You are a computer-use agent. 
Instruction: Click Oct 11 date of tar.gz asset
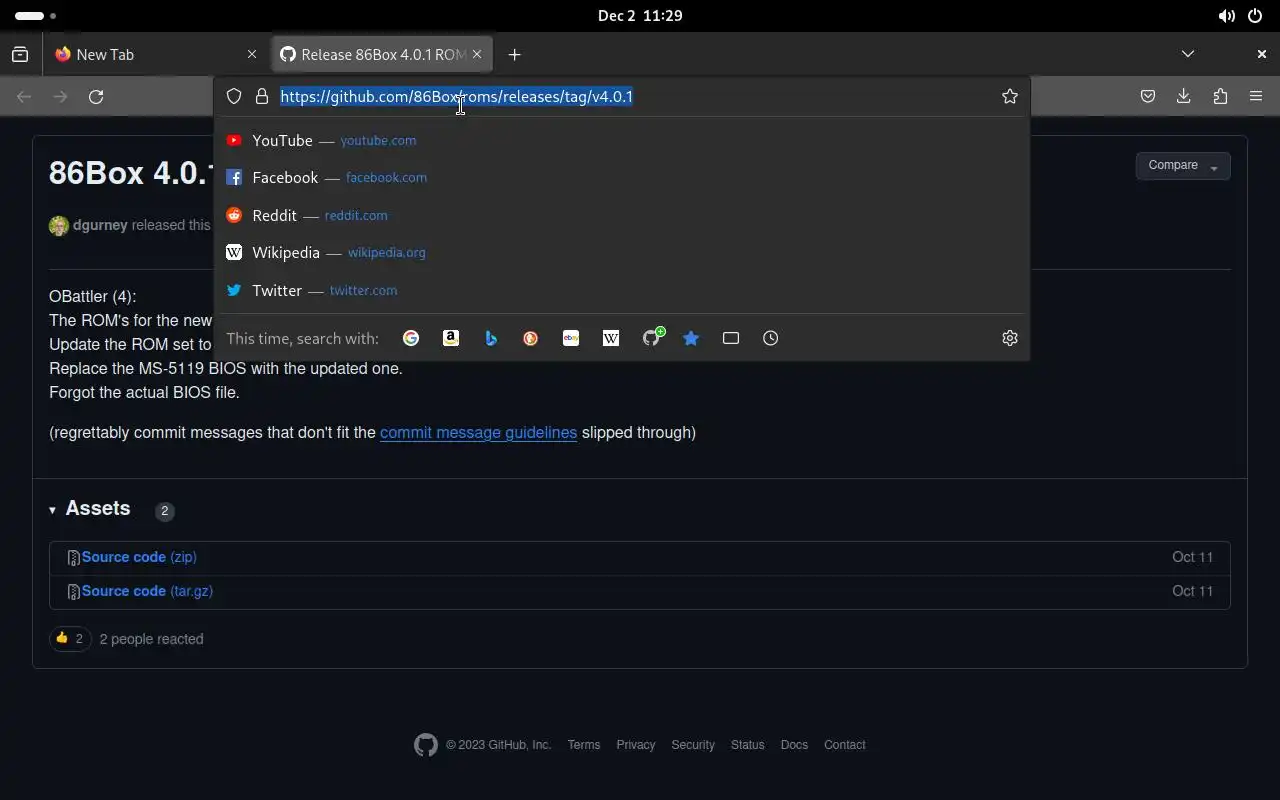(x=1193, y=591)
